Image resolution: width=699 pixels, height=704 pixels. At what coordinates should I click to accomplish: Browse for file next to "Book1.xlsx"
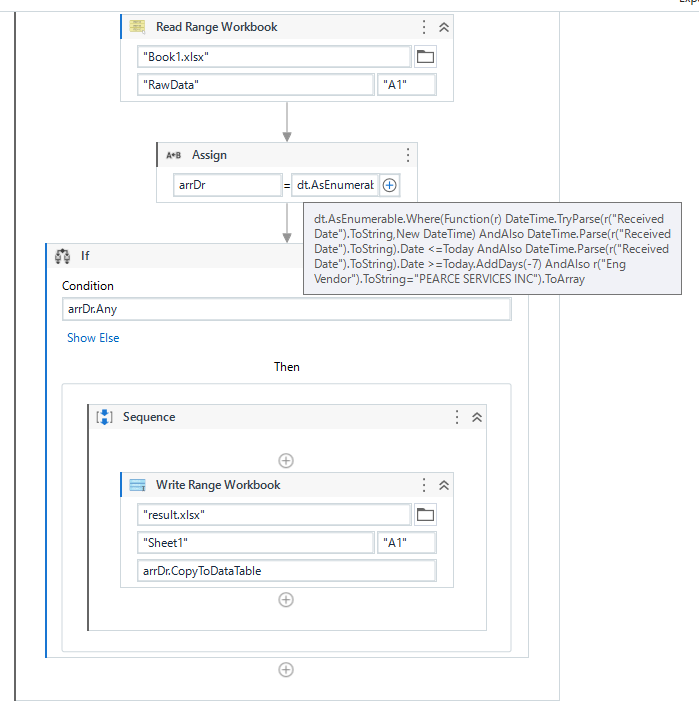[x=425, y=57]
